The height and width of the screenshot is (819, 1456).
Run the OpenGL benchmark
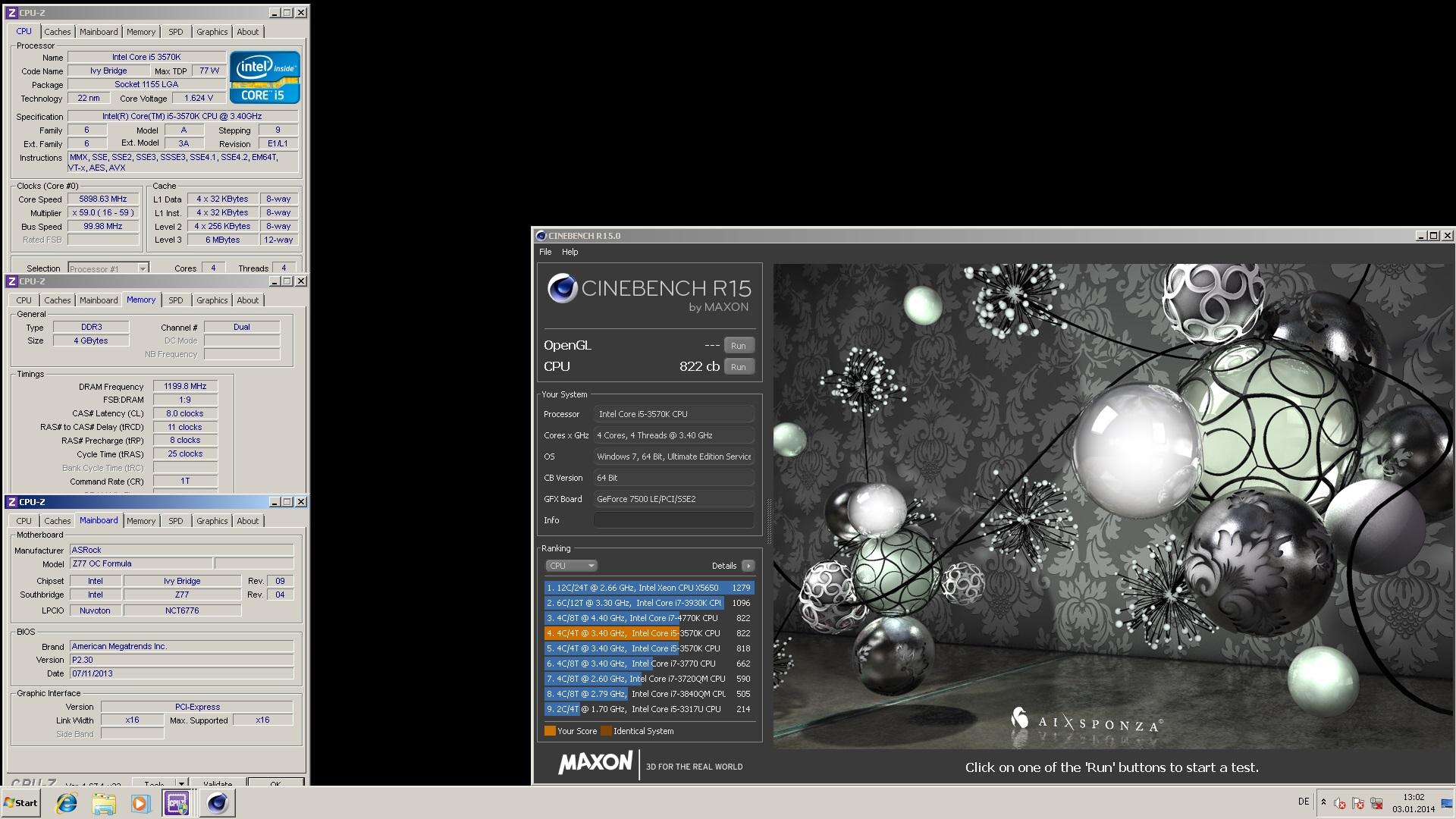click(x=739, y=346)
